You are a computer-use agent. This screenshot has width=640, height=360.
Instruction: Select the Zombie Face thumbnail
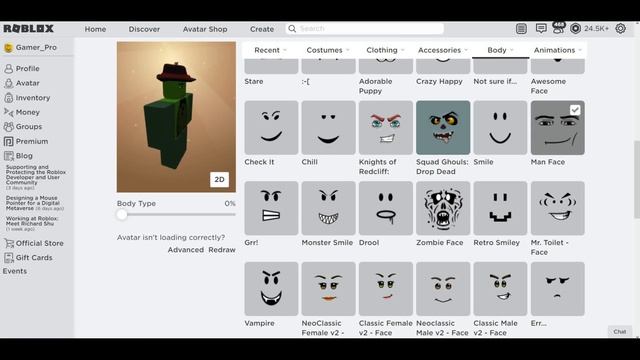click(x=443, y=208)
